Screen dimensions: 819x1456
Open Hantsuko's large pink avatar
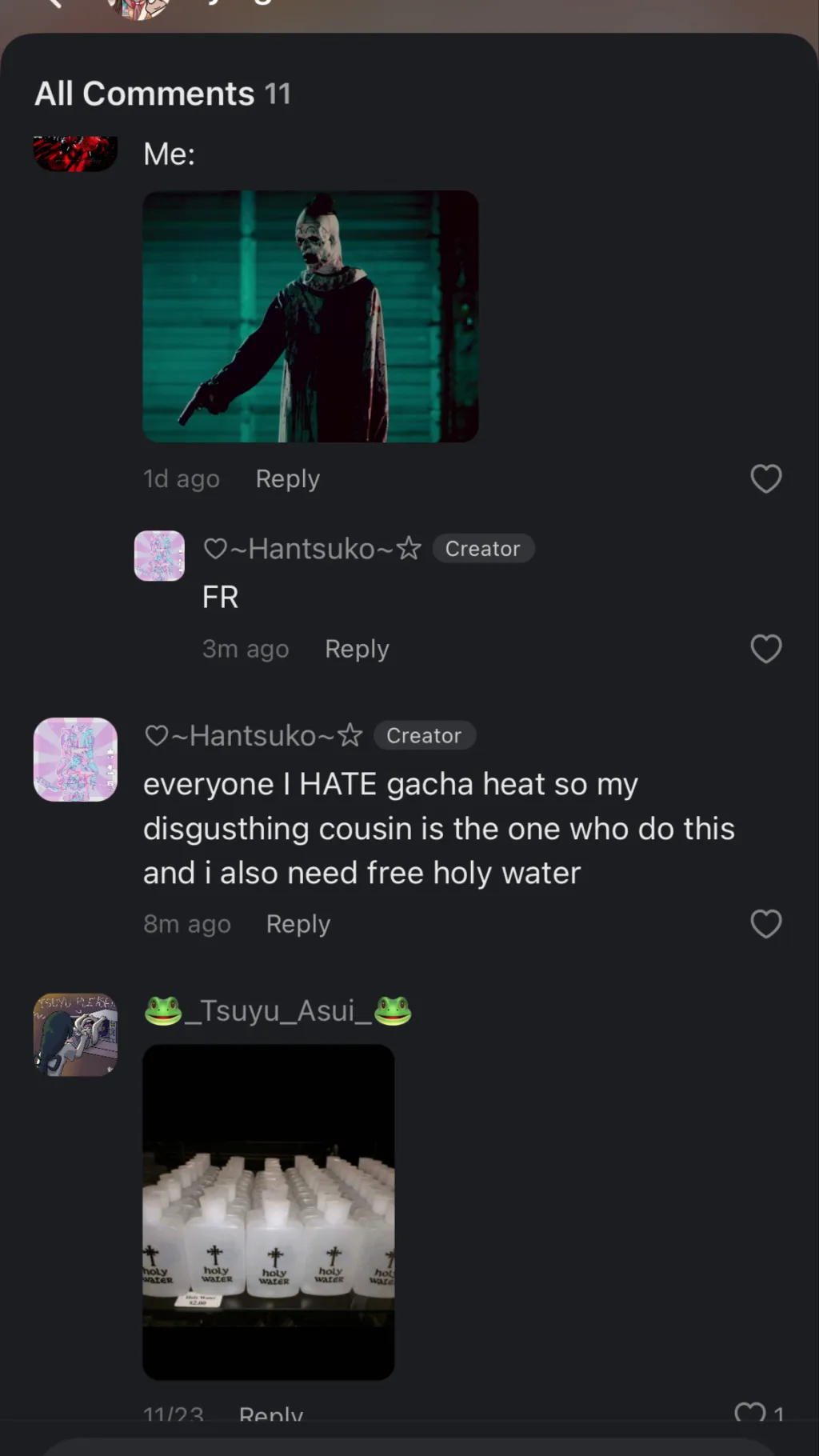75,759
